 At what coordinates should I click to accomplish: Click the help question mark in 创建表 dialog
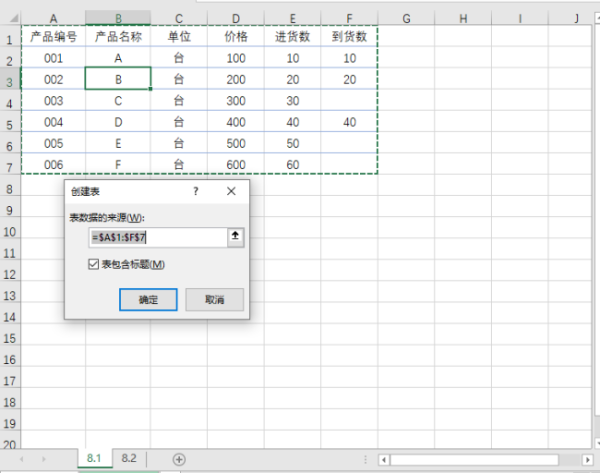[x=196, y=190]
